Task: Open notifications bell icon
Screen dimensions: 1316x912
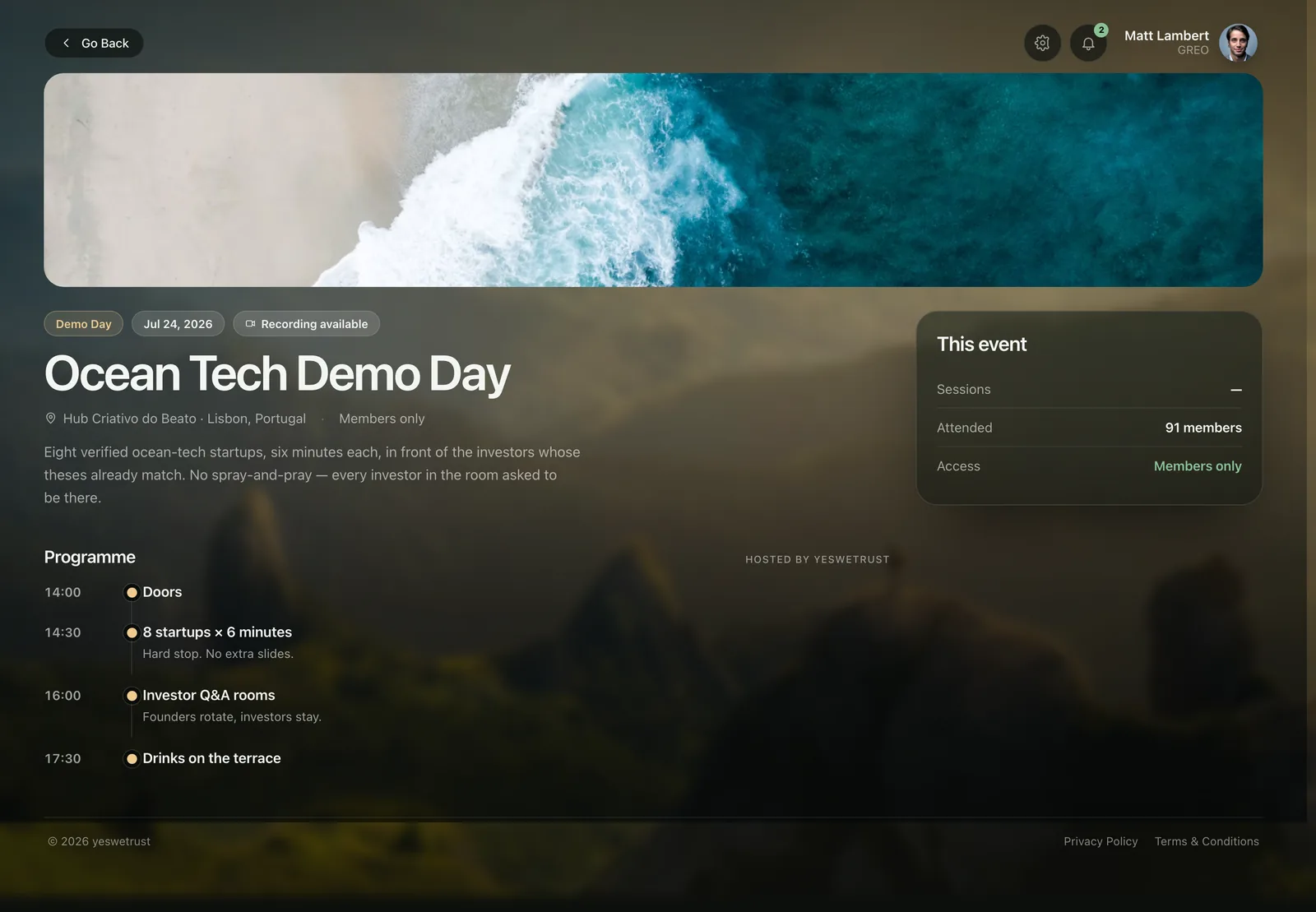Action: point(1088,44)
